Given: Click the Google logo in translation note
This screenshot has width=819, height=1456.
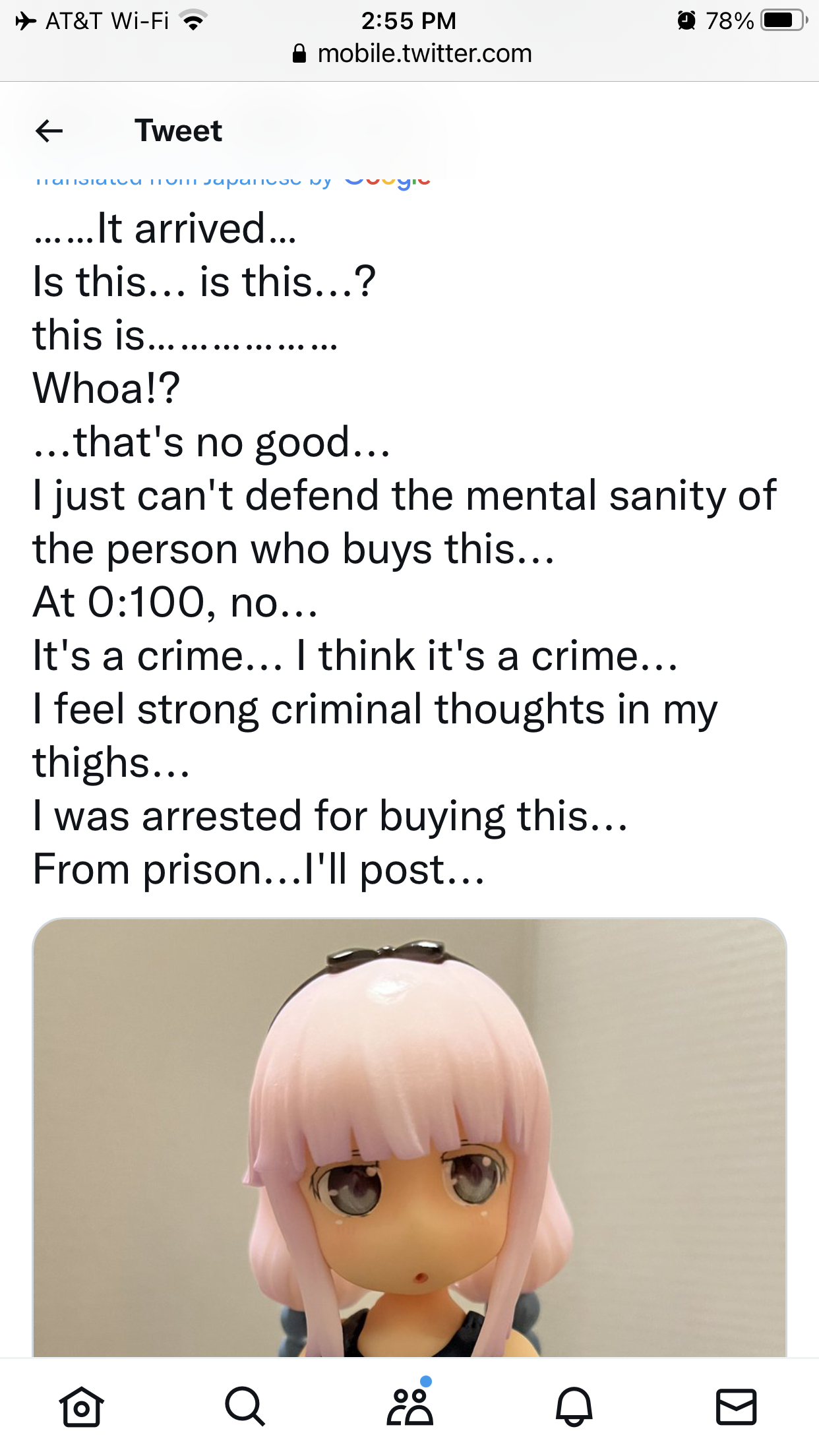Looking at the screenshot, I should pos(388,179).
